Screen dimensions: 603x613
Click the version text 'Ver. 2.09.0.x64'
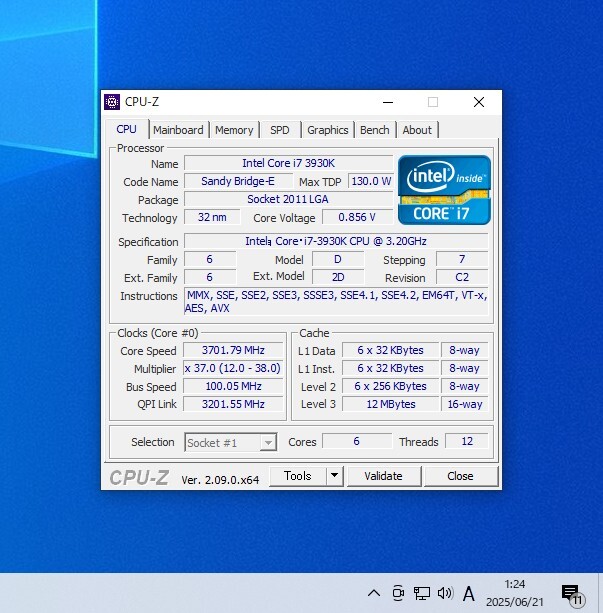tap(220, 480)
